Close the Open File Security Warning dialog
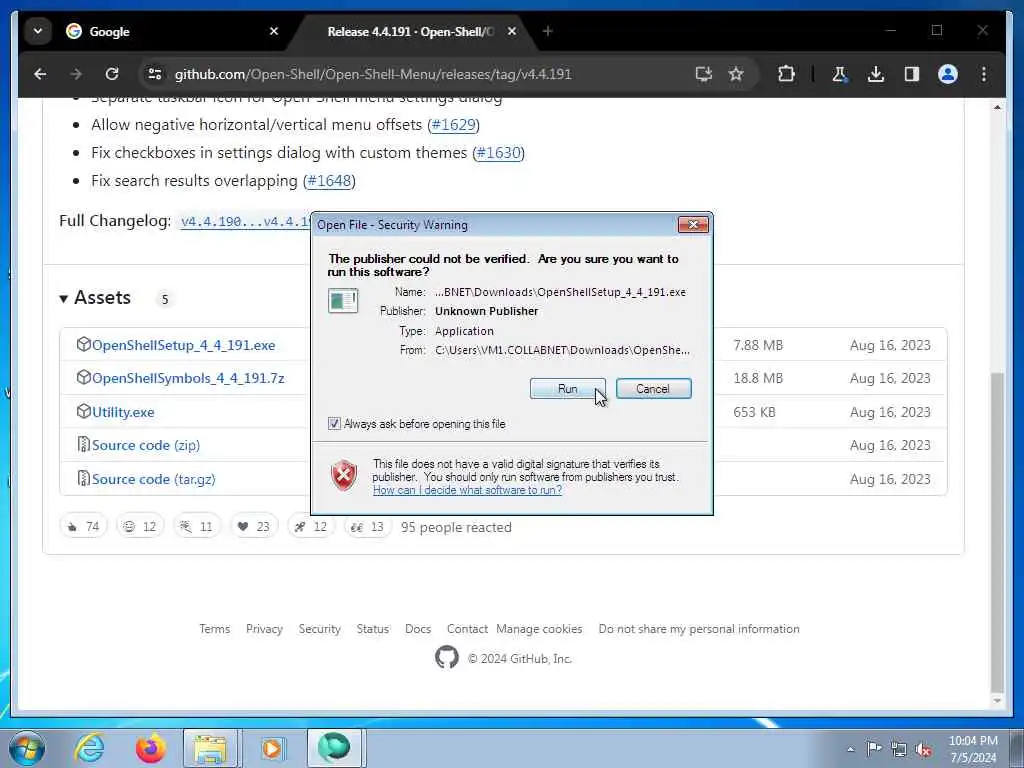 point(693,225)
